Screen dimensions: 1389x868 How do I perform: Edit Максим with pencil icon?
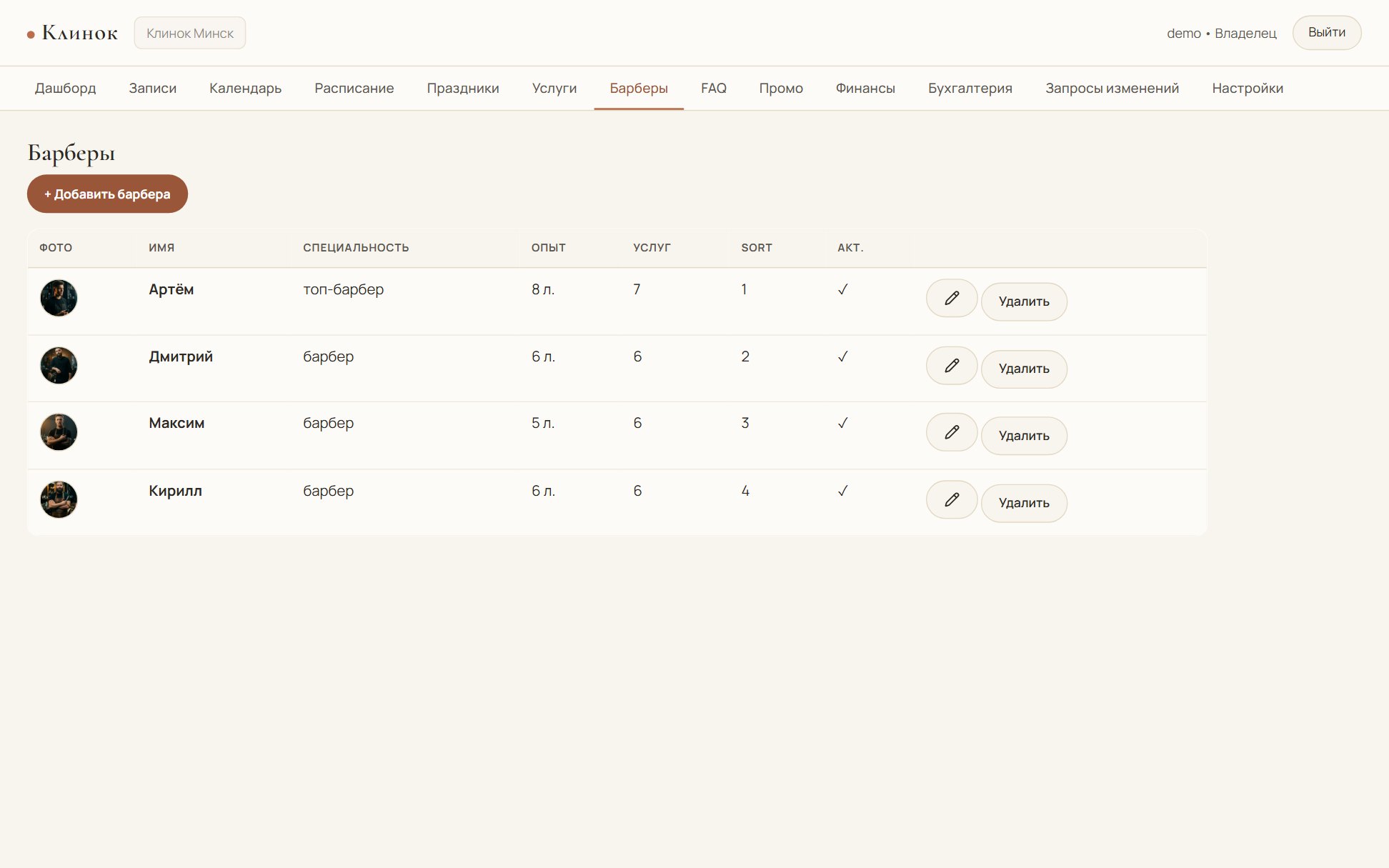951,432
